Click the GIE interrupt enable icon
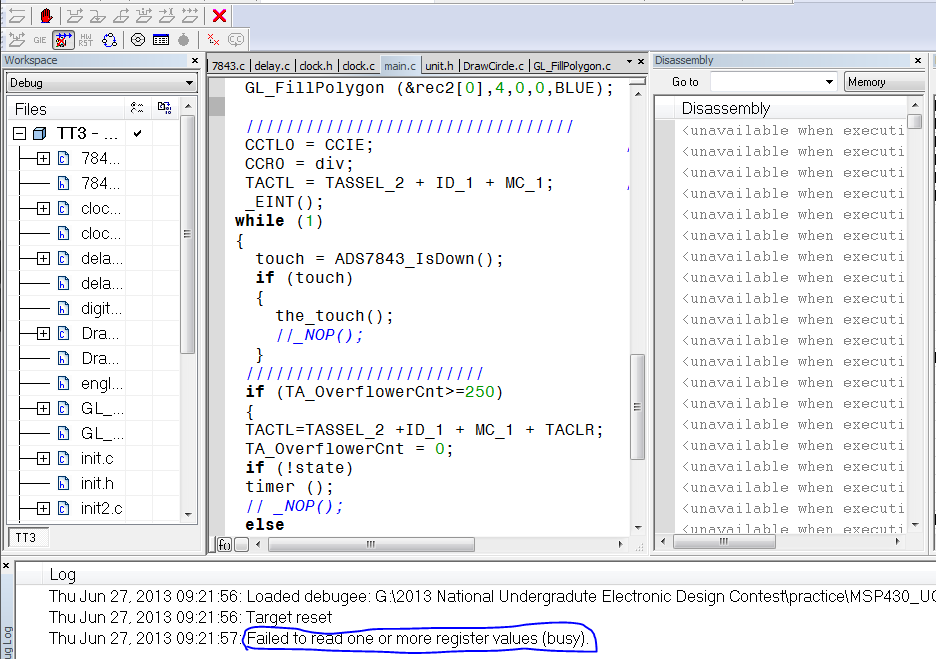936x659 pixels. click(40, 40)
